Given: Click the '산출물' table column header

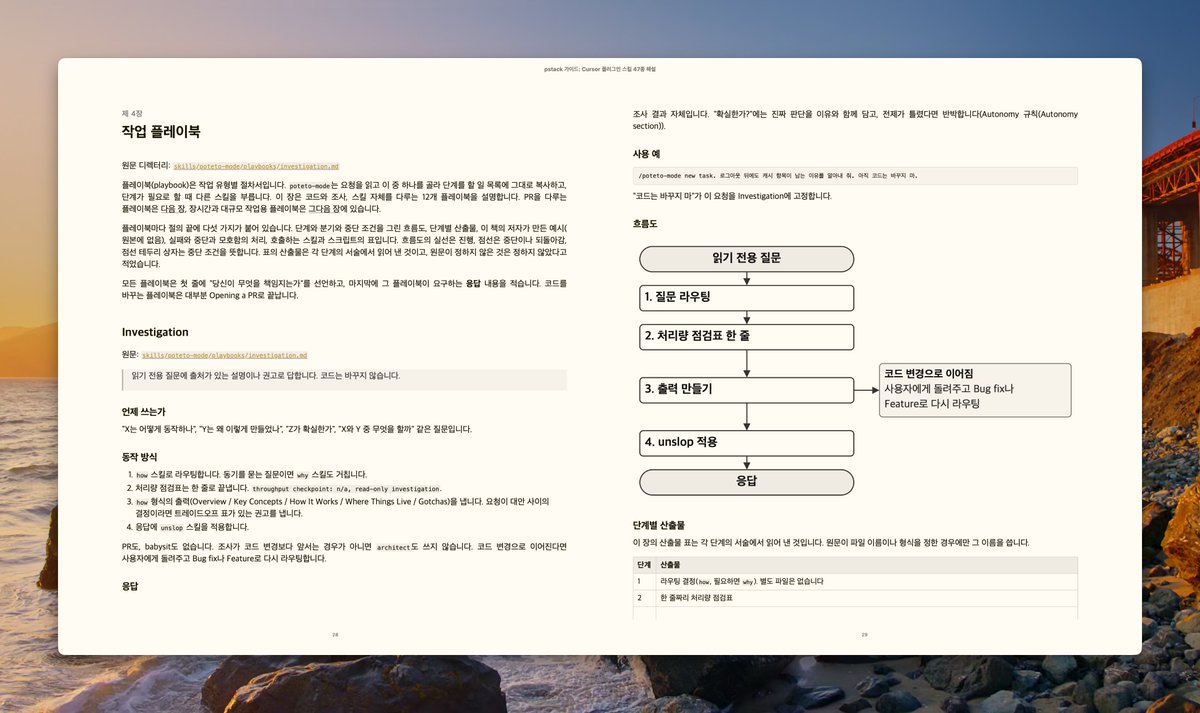Looking at the screenshot, I should pos(867,565).
